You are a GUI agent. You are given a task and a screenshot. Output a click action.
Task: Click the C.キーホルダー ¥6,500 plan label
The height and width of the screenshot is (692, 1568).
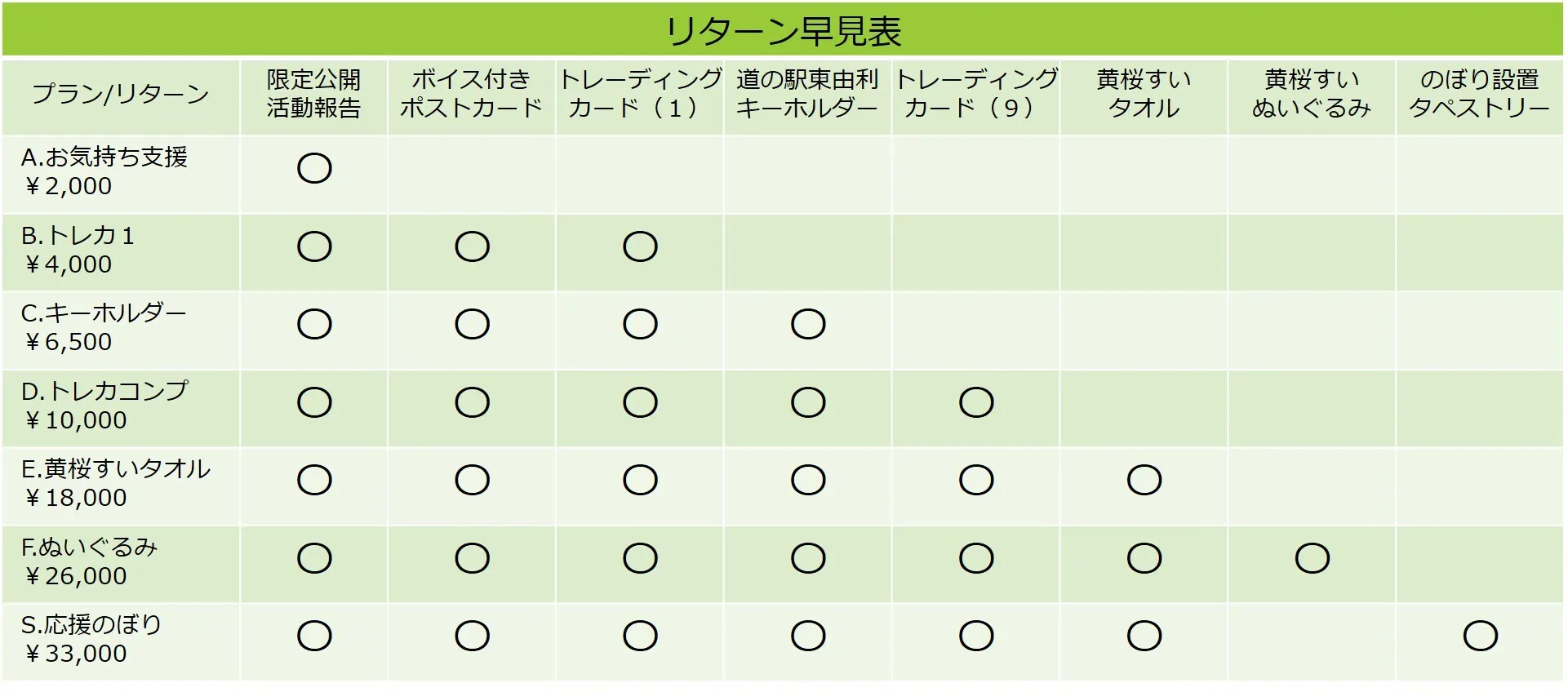pos(104,327)
